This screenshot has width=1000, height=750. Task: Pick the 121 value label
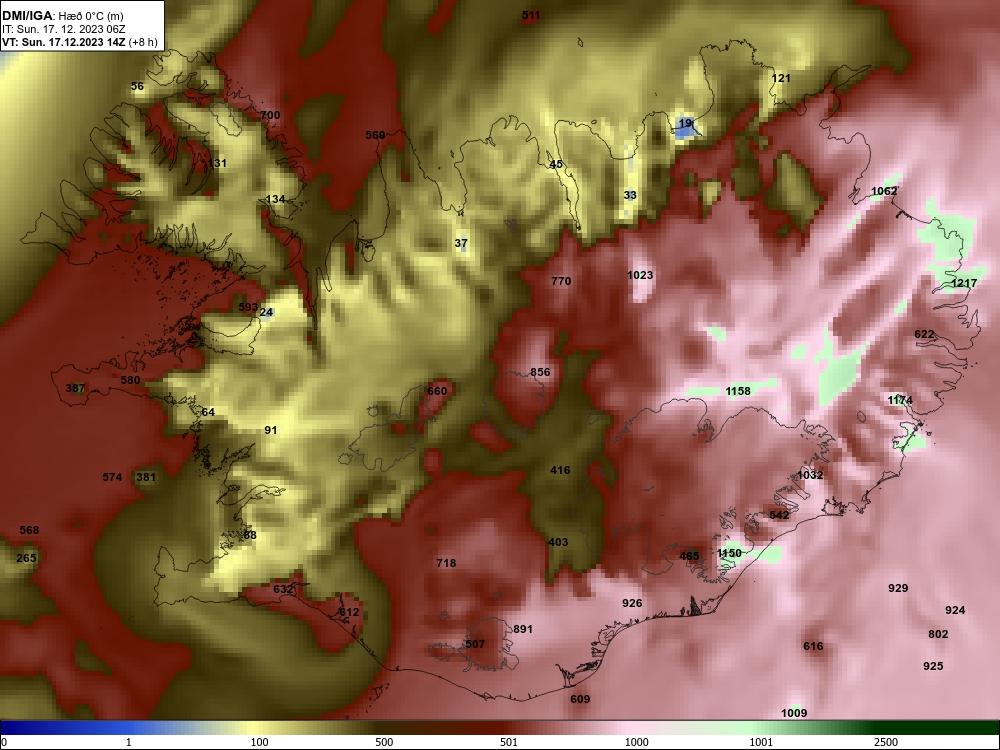point(781,78)
